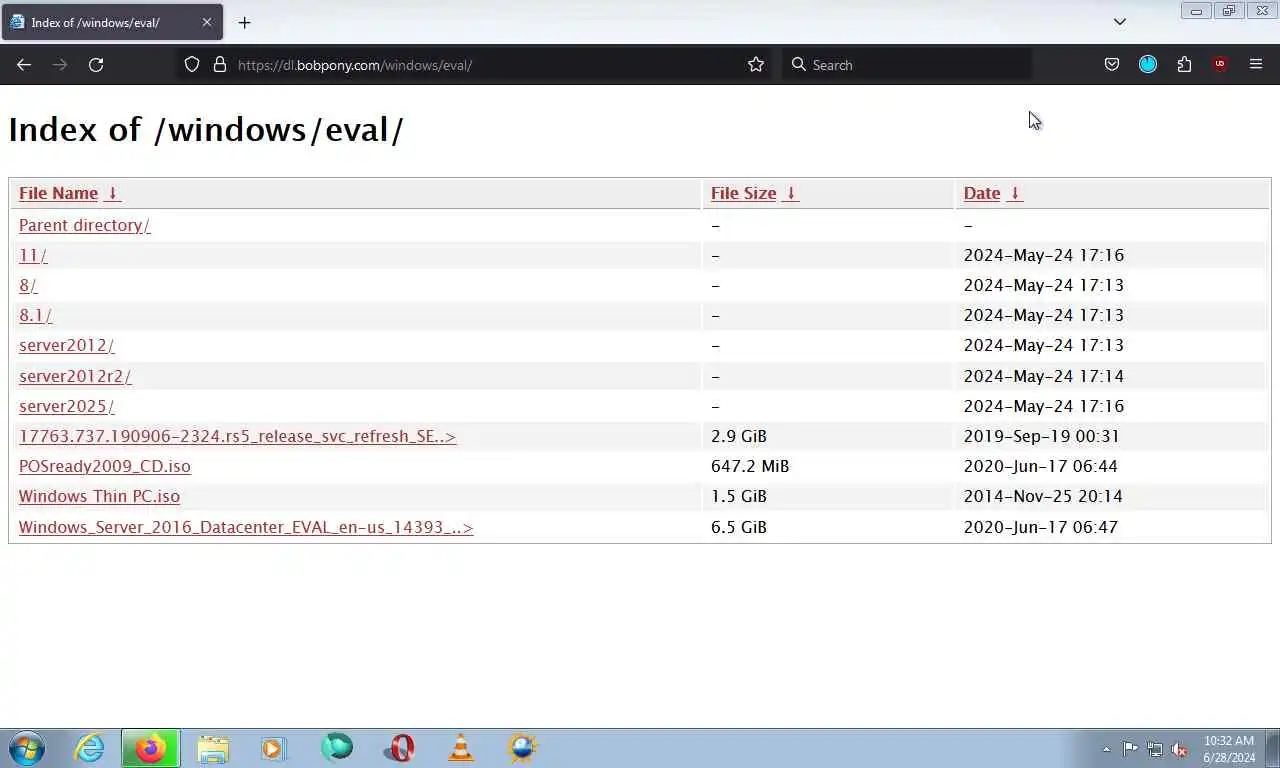Screen dimensions: 1280x768
Task: Open the 8/ folder
Action: point(28,285)
